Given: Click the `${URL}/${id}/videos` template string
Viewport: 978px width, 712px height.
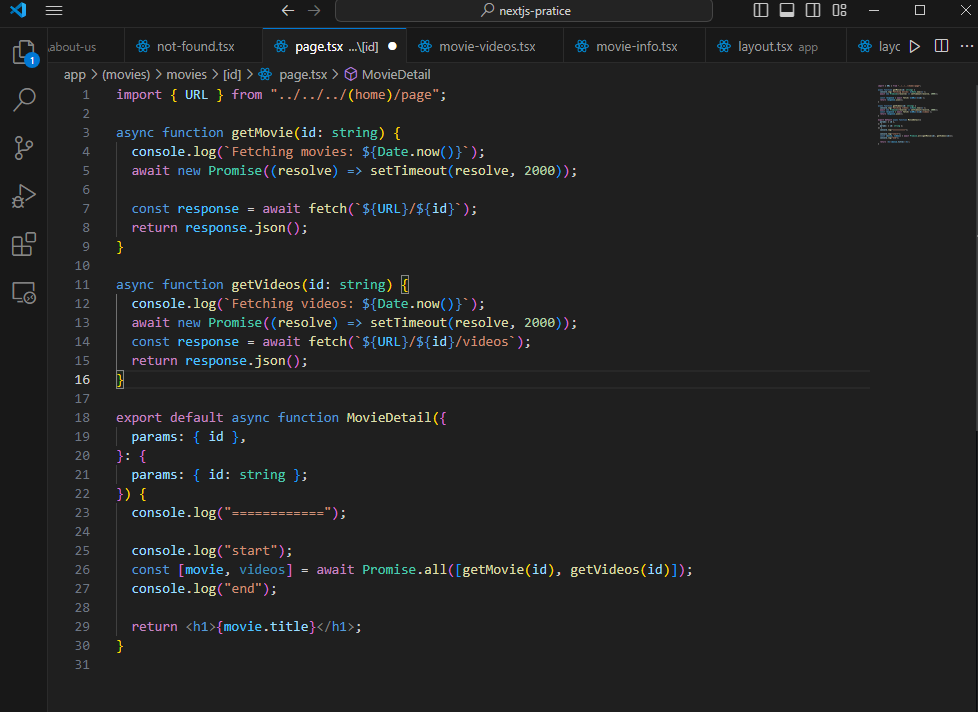Looking at the screenshot, I should point(435,342).
